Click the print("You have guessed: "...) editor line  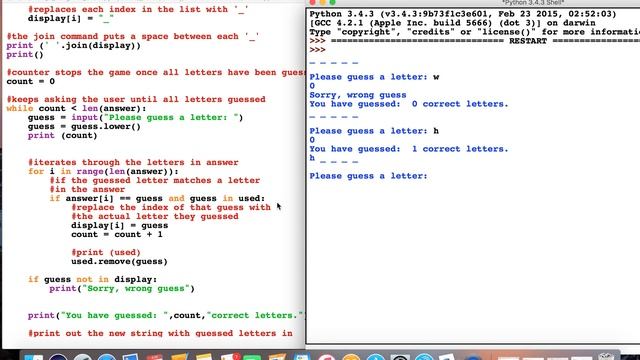point(166,315)
